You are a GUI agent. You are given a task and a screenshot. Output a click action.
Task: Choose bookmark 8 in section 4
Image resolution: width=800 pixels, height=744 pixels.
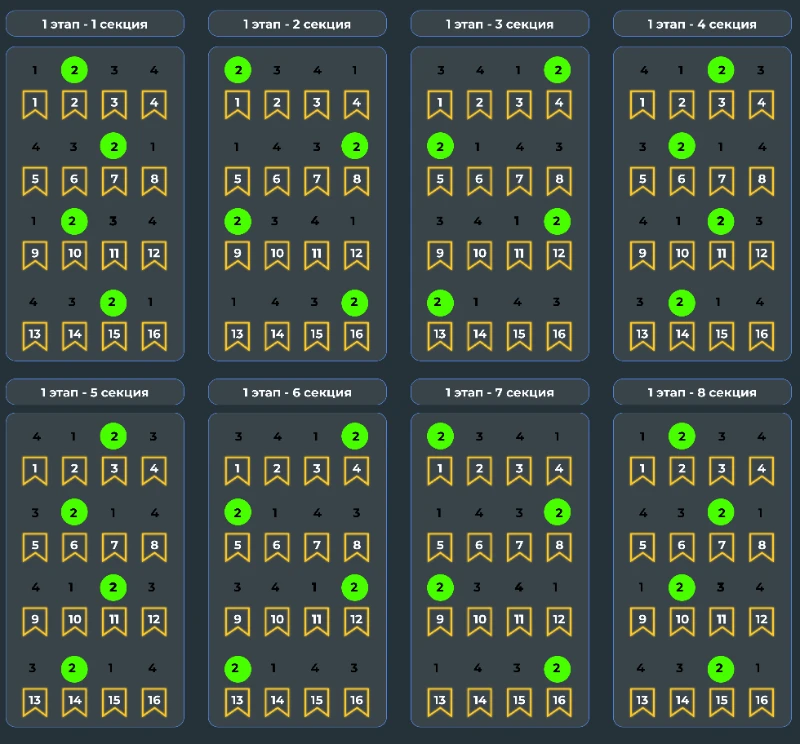click(762, 181)
